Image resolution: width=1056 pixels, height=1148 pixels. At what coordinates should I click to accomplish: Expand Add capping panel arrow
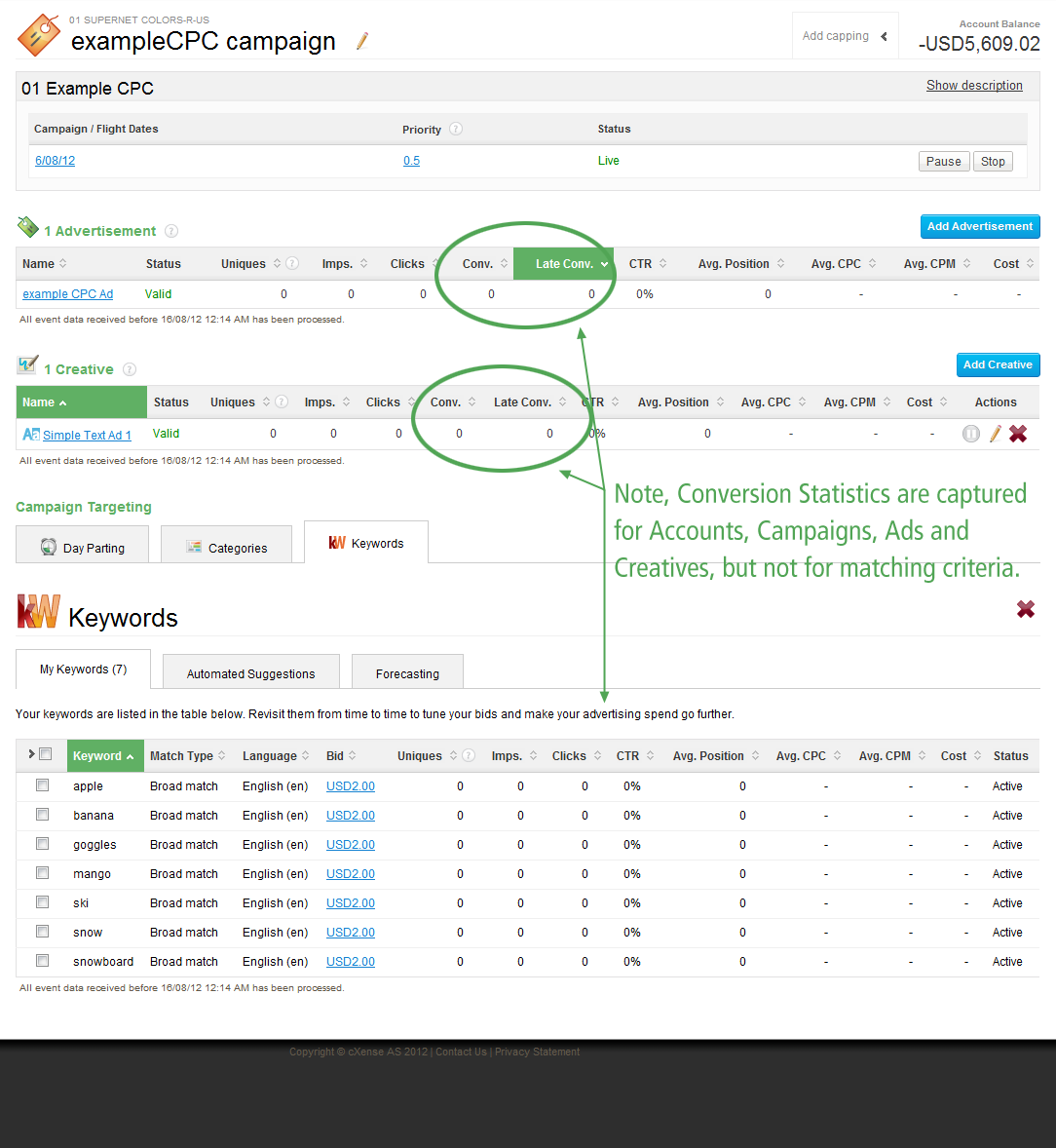point(884,37)
